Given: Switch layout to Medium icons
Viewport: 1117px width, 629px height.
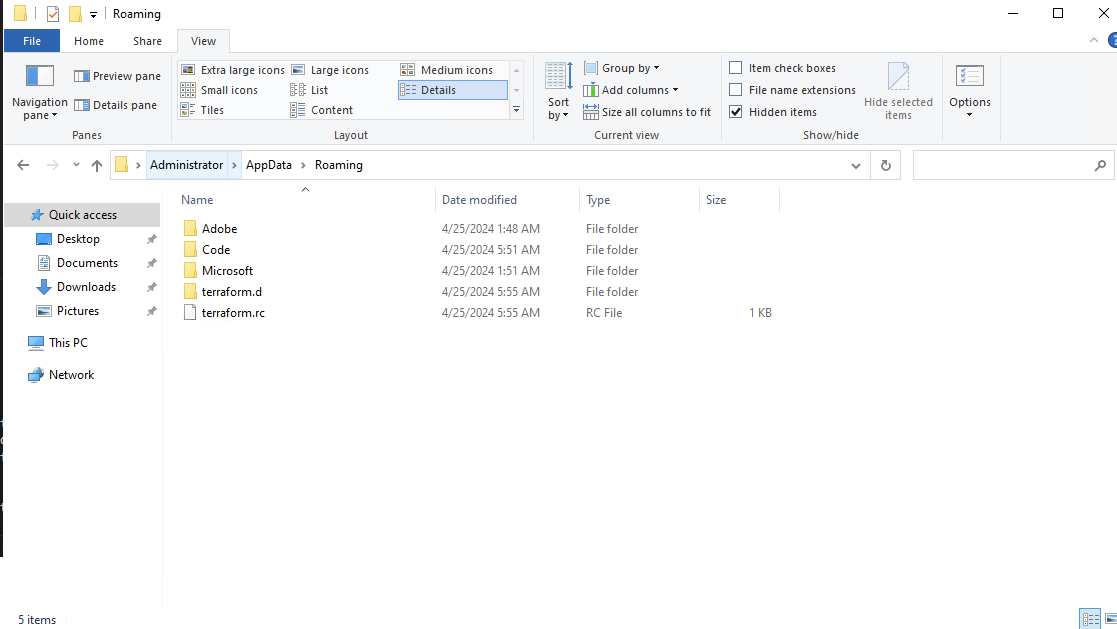Looking at the screenshot, I should (x=447, y=70).
